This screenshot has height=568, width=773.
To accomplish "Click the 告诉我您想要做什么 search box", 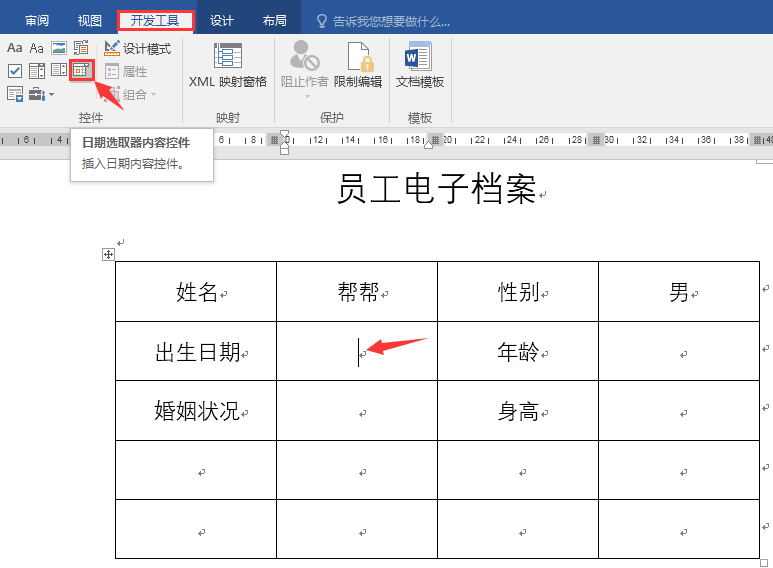I will coord(383,21).
